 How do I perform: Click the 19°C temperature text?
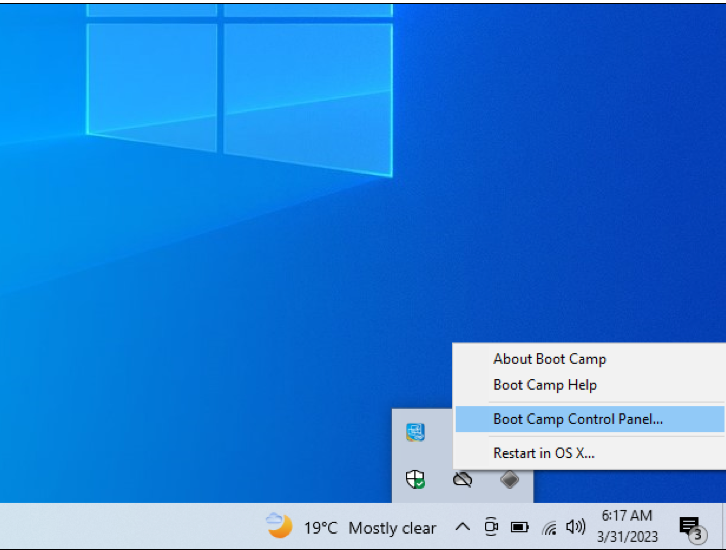click(x=320, y=528)
